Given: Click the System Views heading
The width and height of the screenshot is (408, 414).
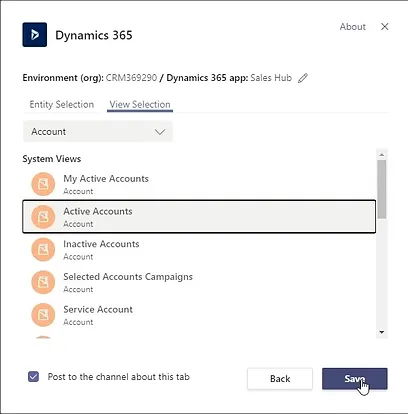Looking at the screenshot, I should point(52,159).
